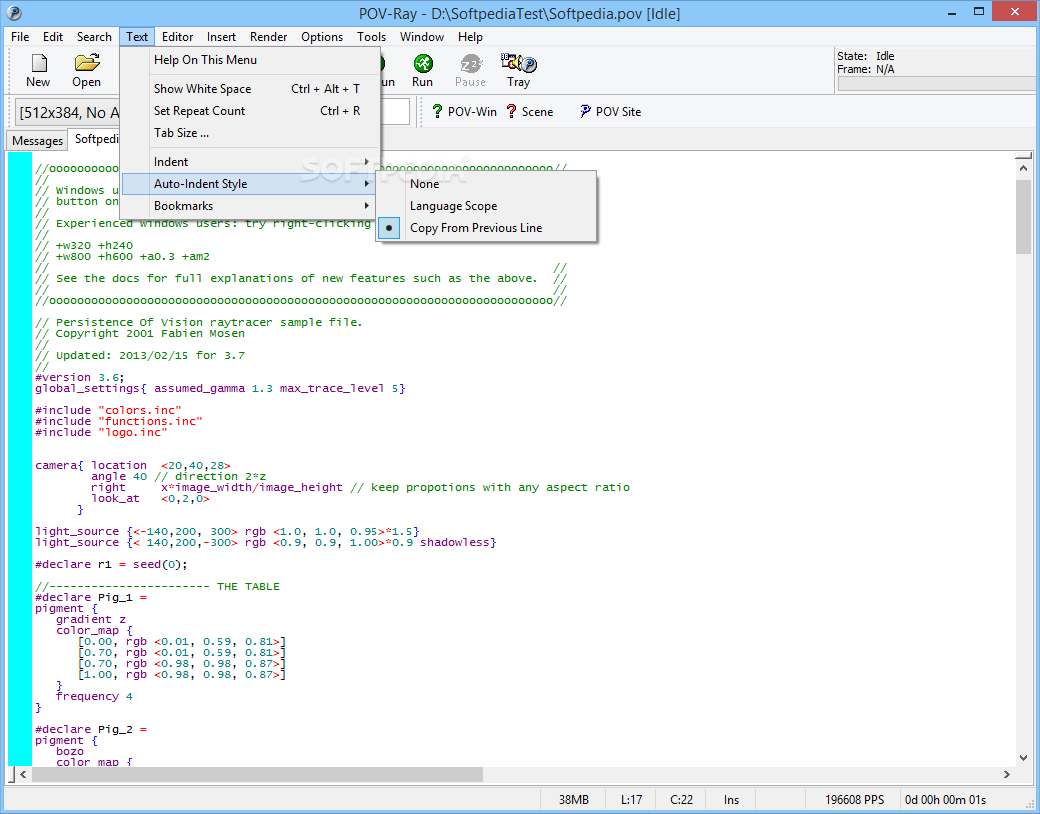Image resolution: width=1040 pixels, height=814 pixels.
Task: Open POV-Win help question mark
Action: 464,111
